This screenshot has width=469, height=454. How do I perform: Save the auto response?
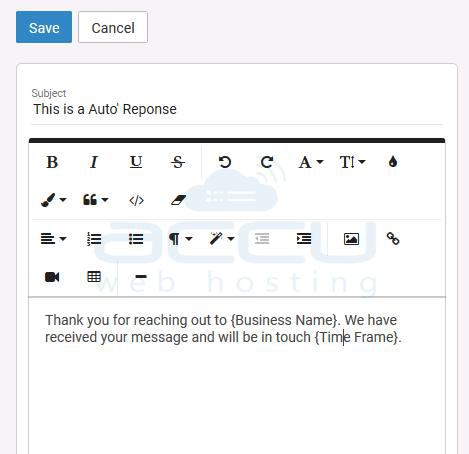(x=44, y=27)
